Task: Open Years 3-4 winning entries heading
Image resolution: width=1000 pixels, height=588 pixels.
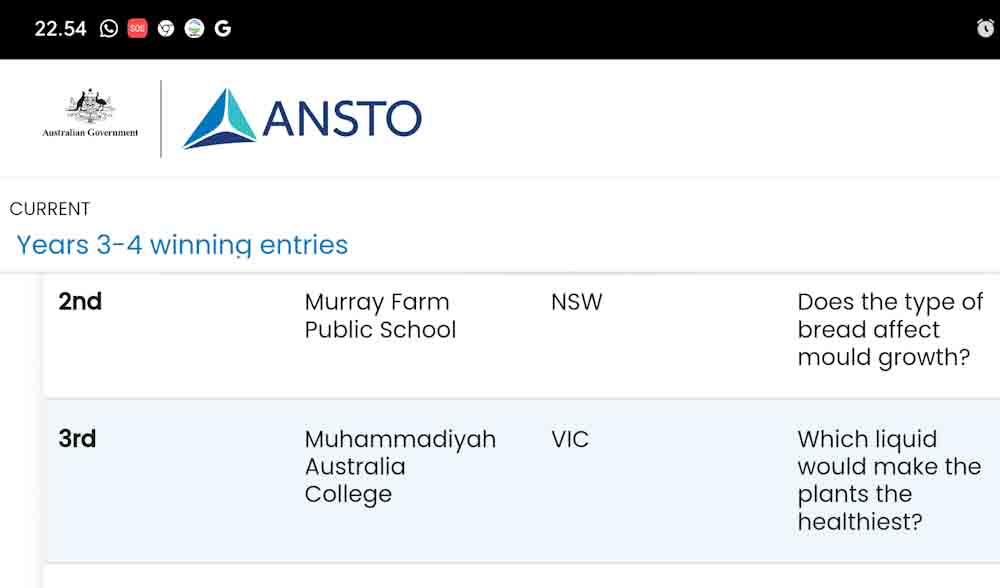Action: coord(182,245)
